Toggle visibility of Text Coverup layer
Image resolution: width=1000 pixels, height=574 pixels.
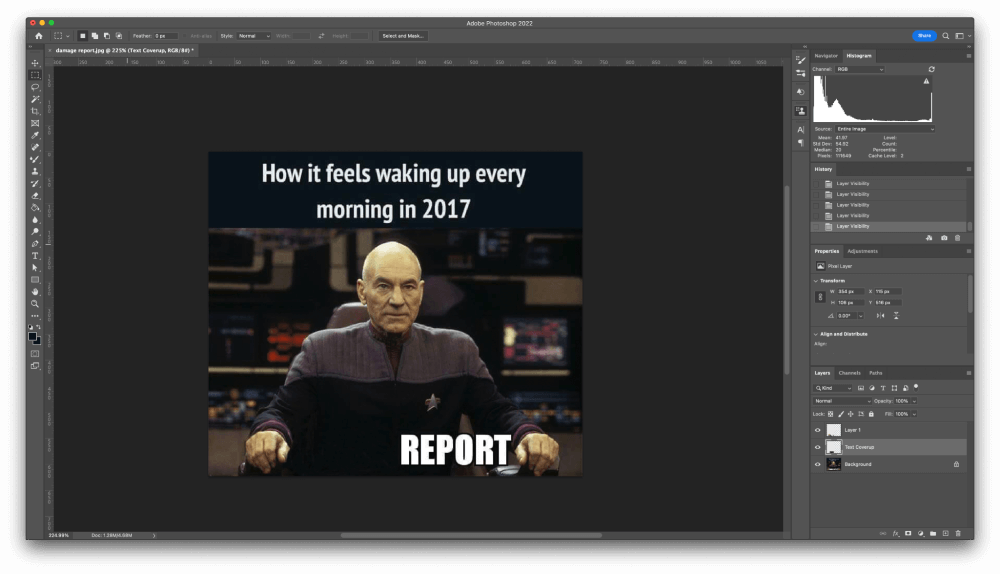(x=818, y=447)
